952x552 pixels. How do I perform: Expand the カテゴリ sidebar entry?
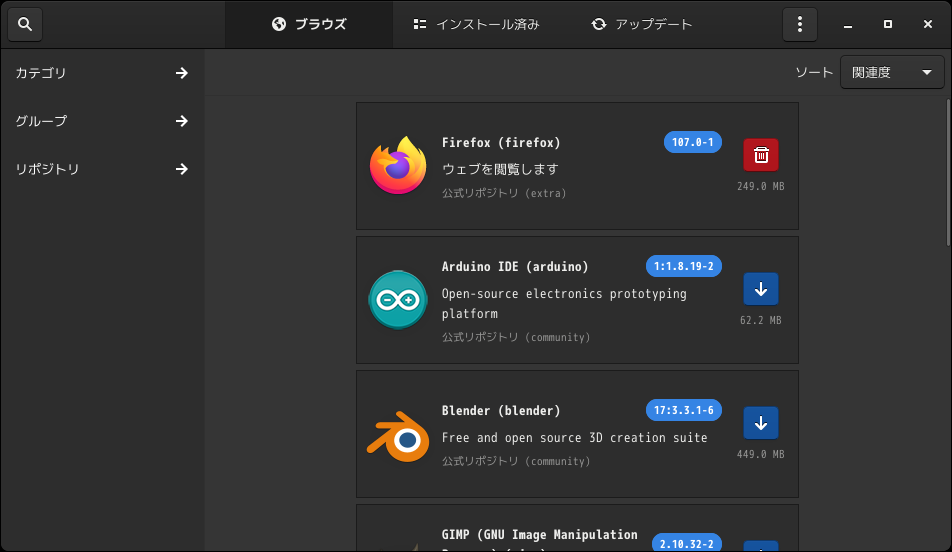(x=102, y=73)
